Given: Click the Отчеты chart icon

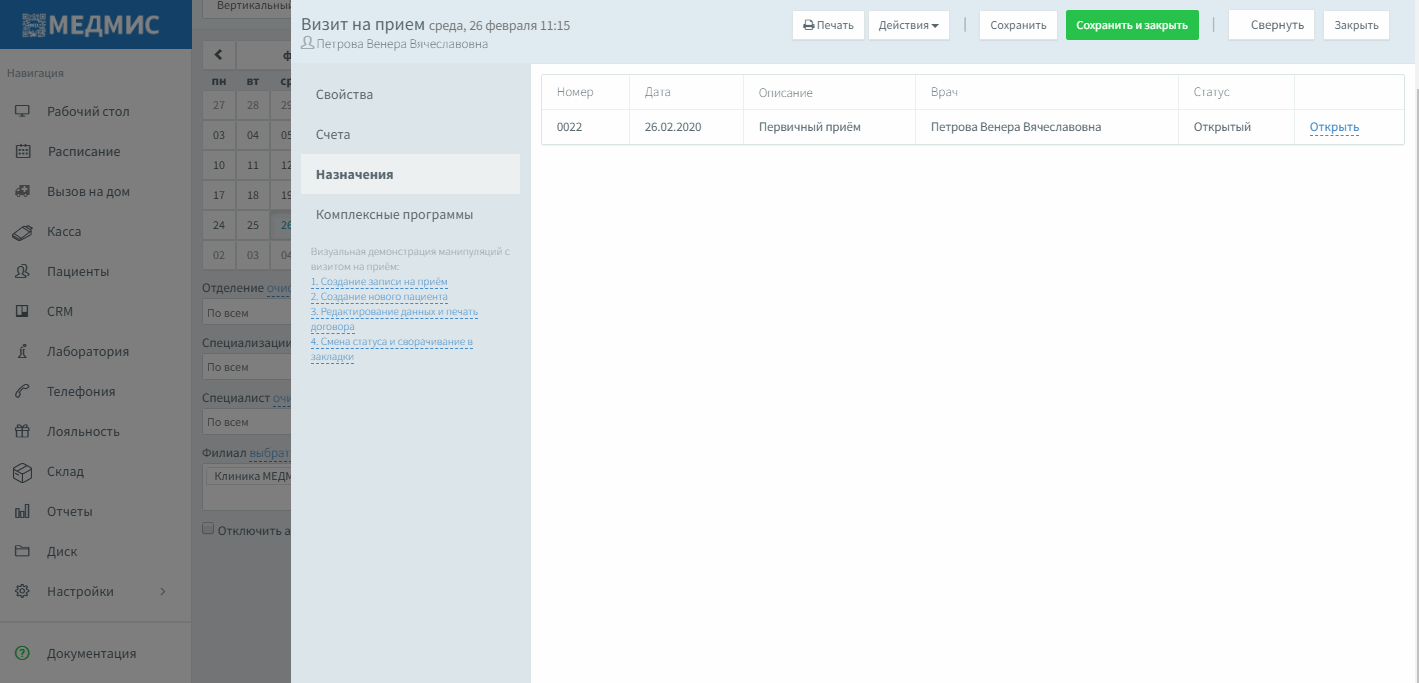Looking at the screenshot, I should pyautogui.click(x=22, y=511).
